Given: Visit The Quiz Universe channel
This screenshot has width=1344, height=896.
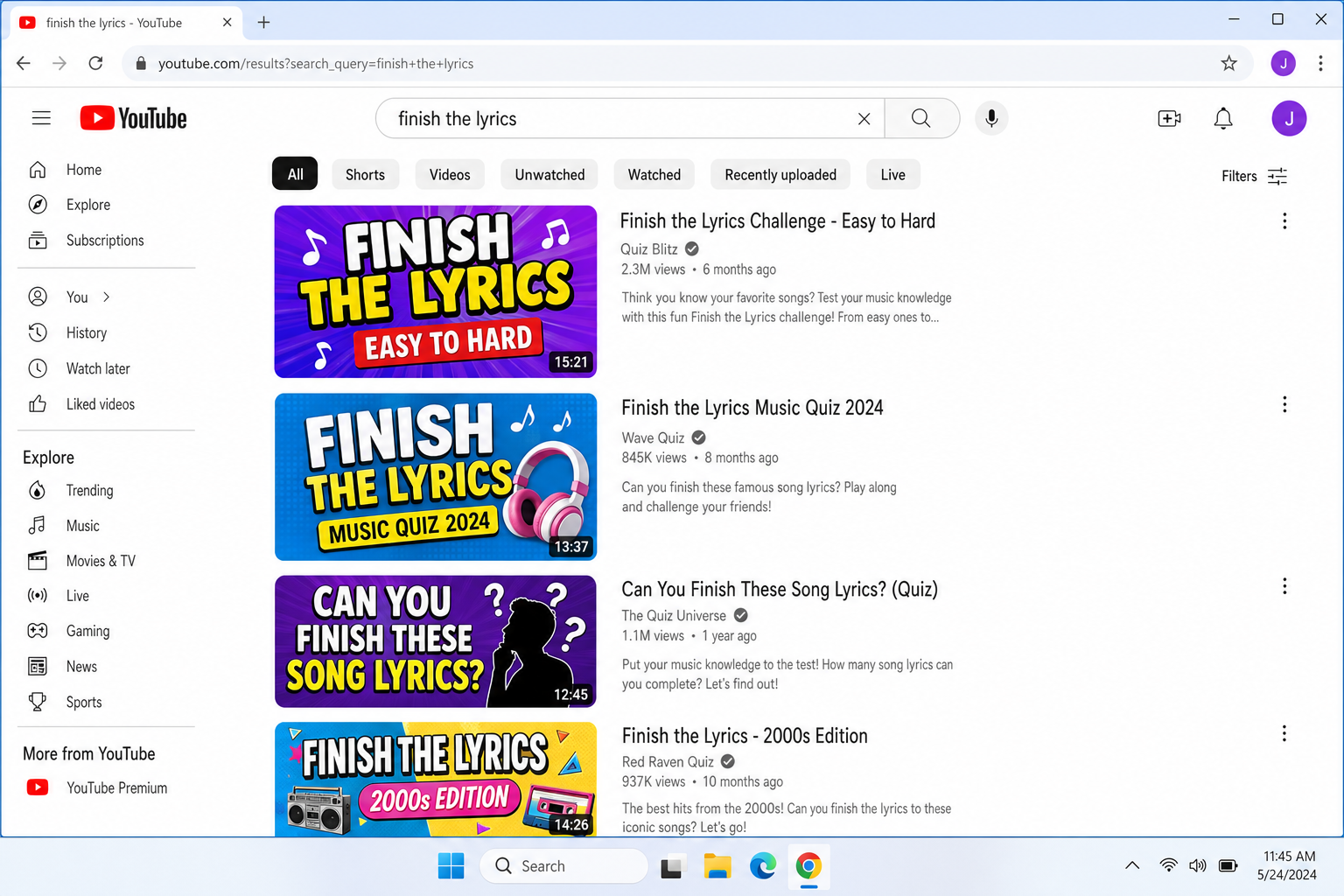Looking at the screenshot, I should [x=674, y=615].
